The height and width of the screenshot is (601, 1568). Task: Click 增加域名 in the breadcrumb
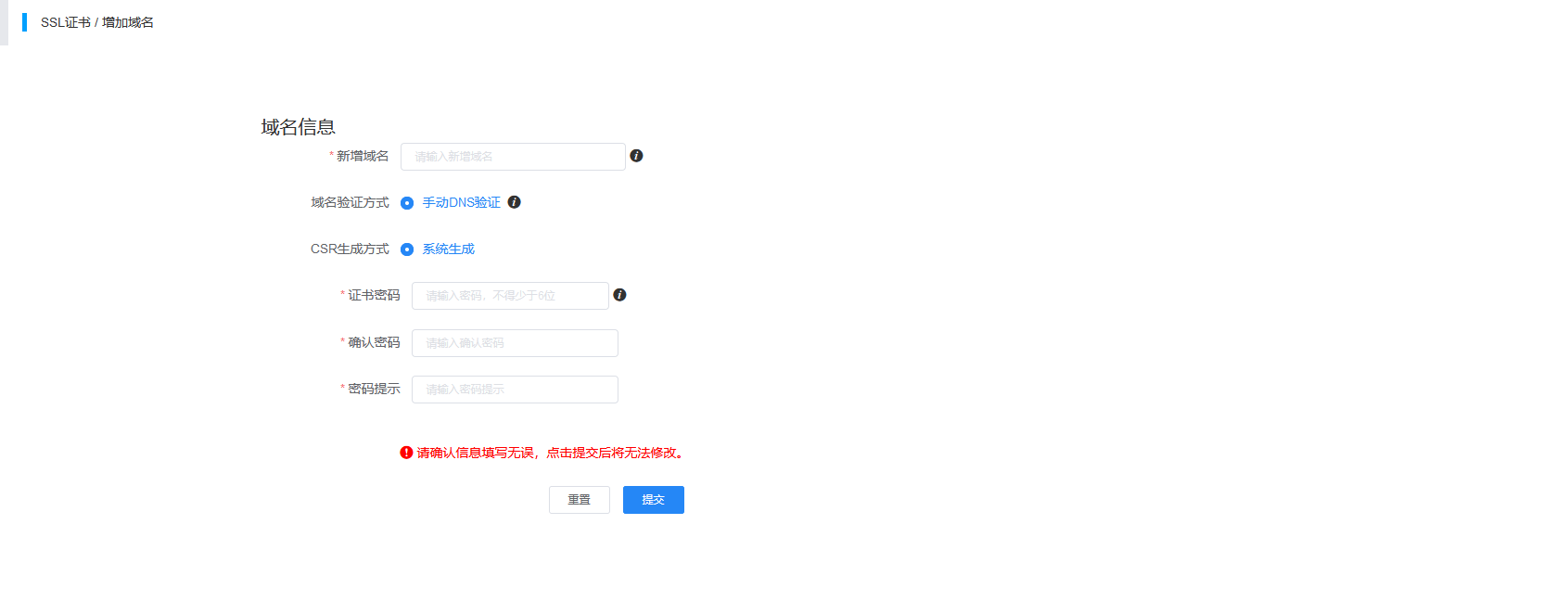(128, 22)
